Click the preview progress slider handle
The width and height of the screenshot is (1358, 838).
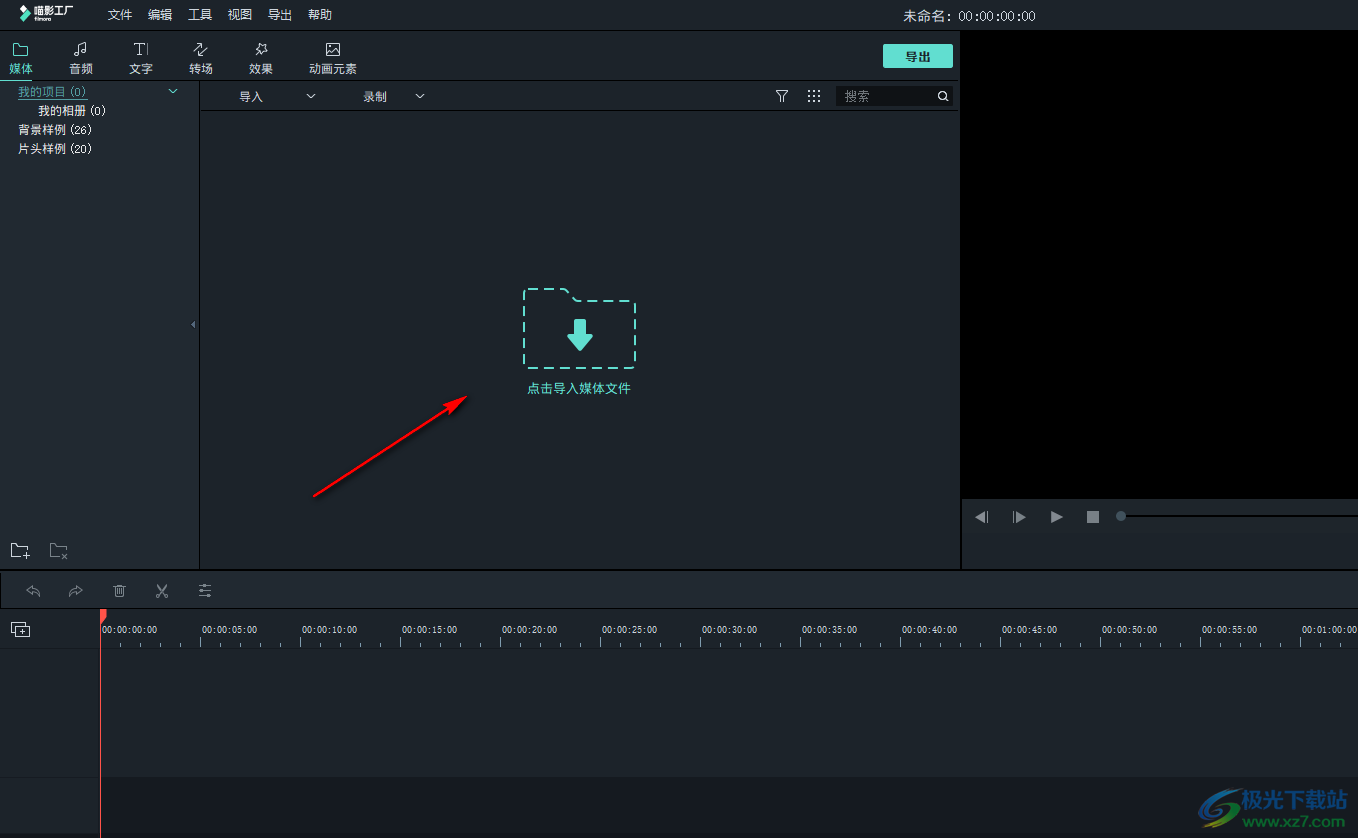1121,516
